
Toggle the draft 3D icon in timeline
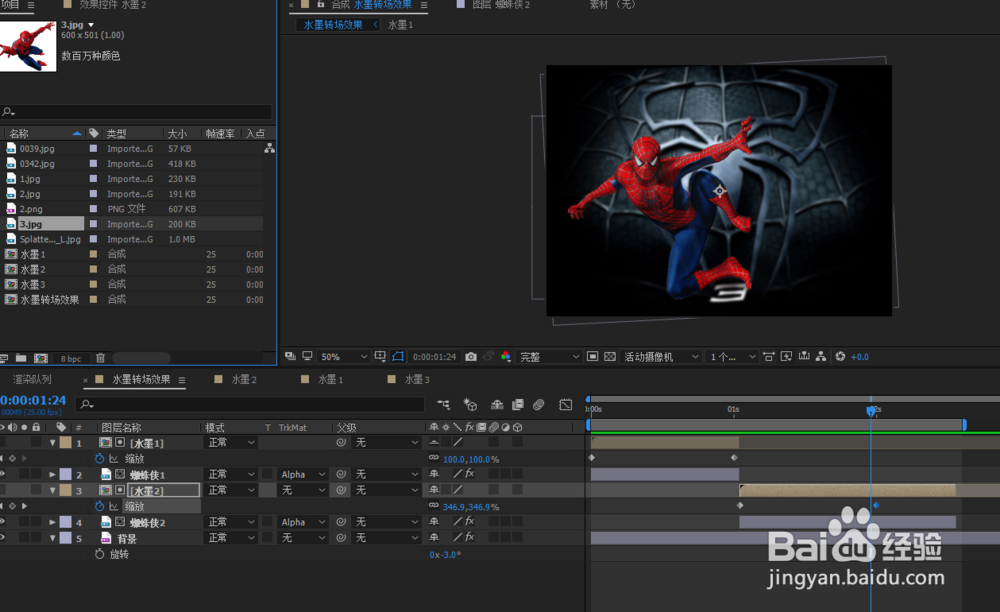(x=470, y=404)
